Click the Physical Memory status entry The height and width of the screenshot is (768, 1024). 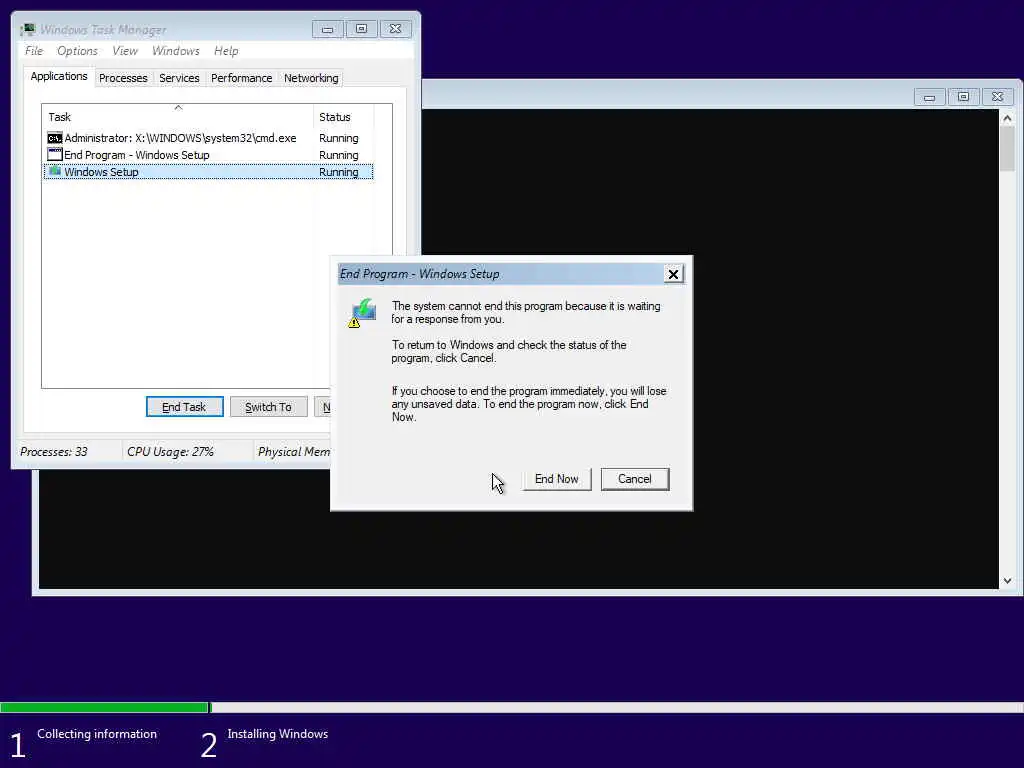[294, 452]
